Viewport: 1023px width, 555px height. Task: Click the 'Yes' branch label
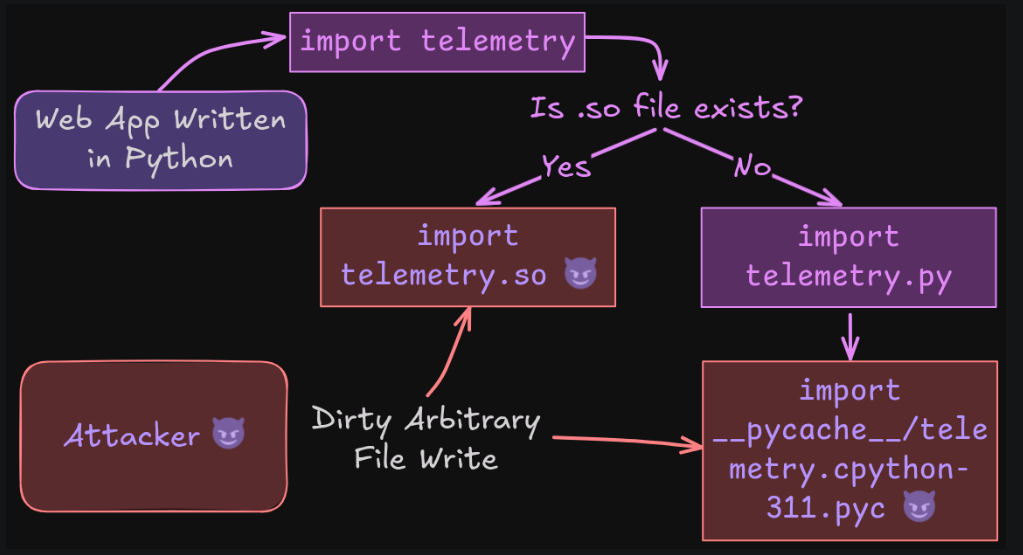[x=566, y=167]
